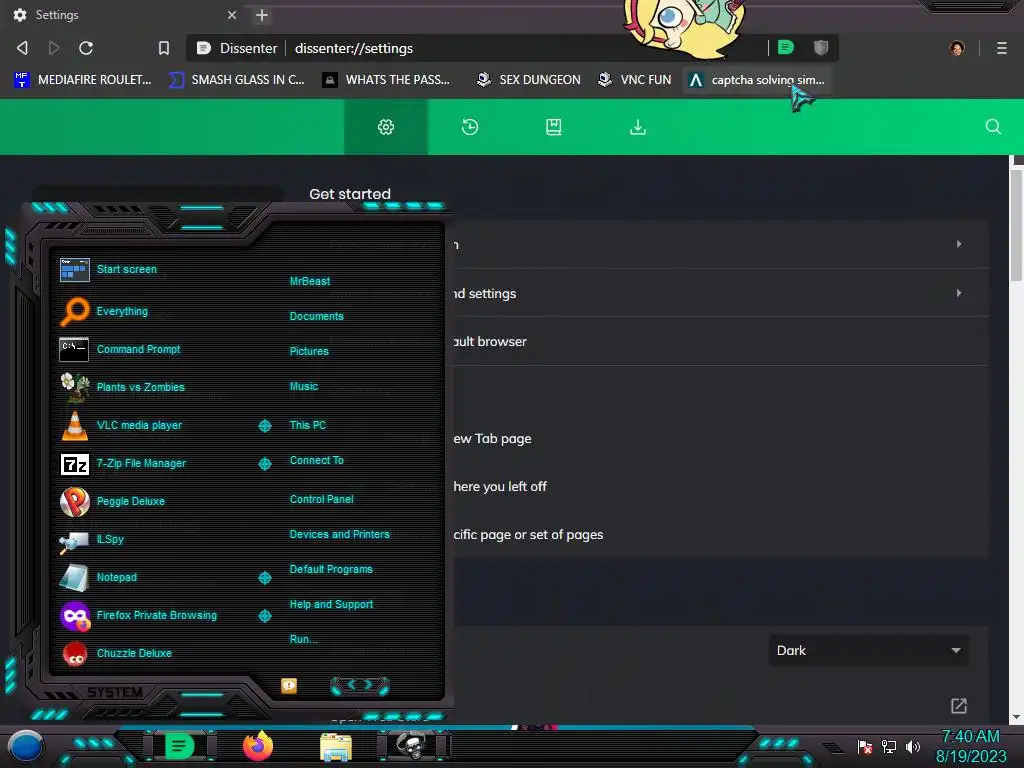Open the SMASH GLASS IN C... bookmark
This screenshot has width=1024, height=768.
click(237, 80)
